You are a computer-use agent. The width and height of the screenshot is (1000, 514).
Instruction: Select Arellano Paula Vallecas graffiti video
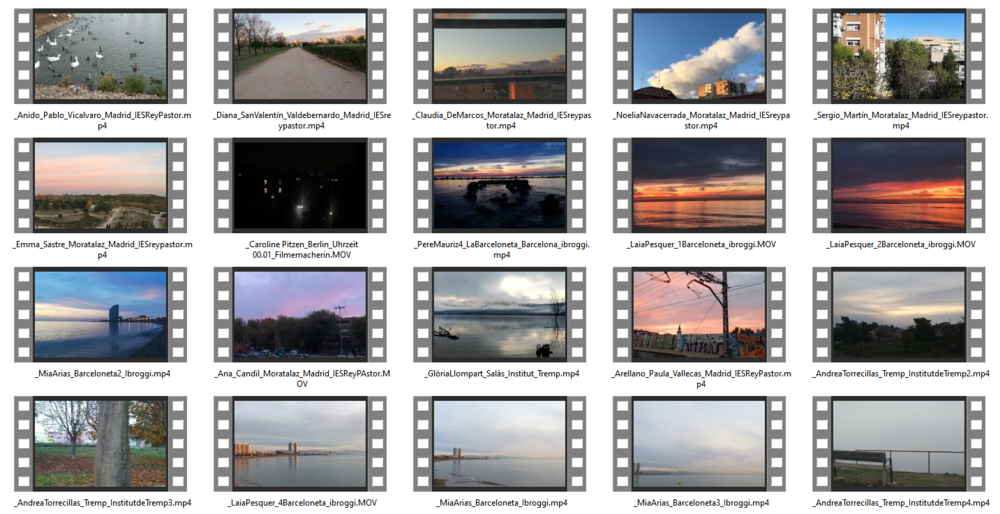click(700, 315)
